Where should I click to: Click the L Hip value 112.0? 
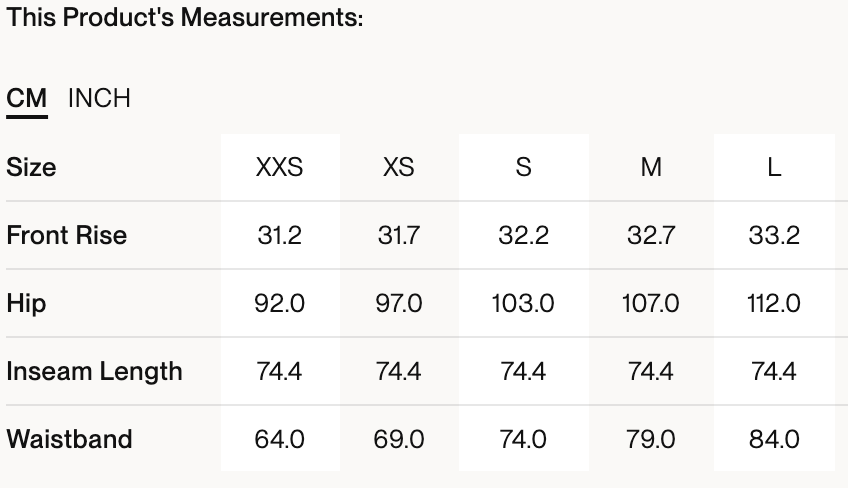tap(774, 303)
